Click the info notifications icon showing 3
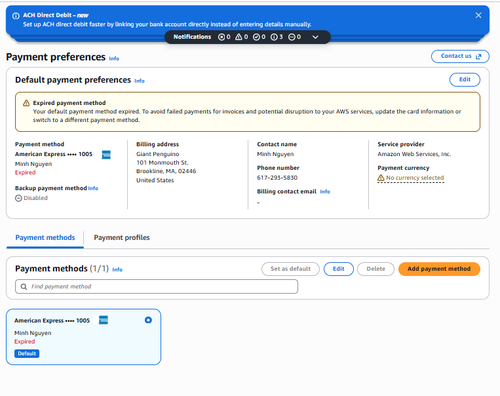The width and height of the screenshot is (500, 396). click(274, 37)
